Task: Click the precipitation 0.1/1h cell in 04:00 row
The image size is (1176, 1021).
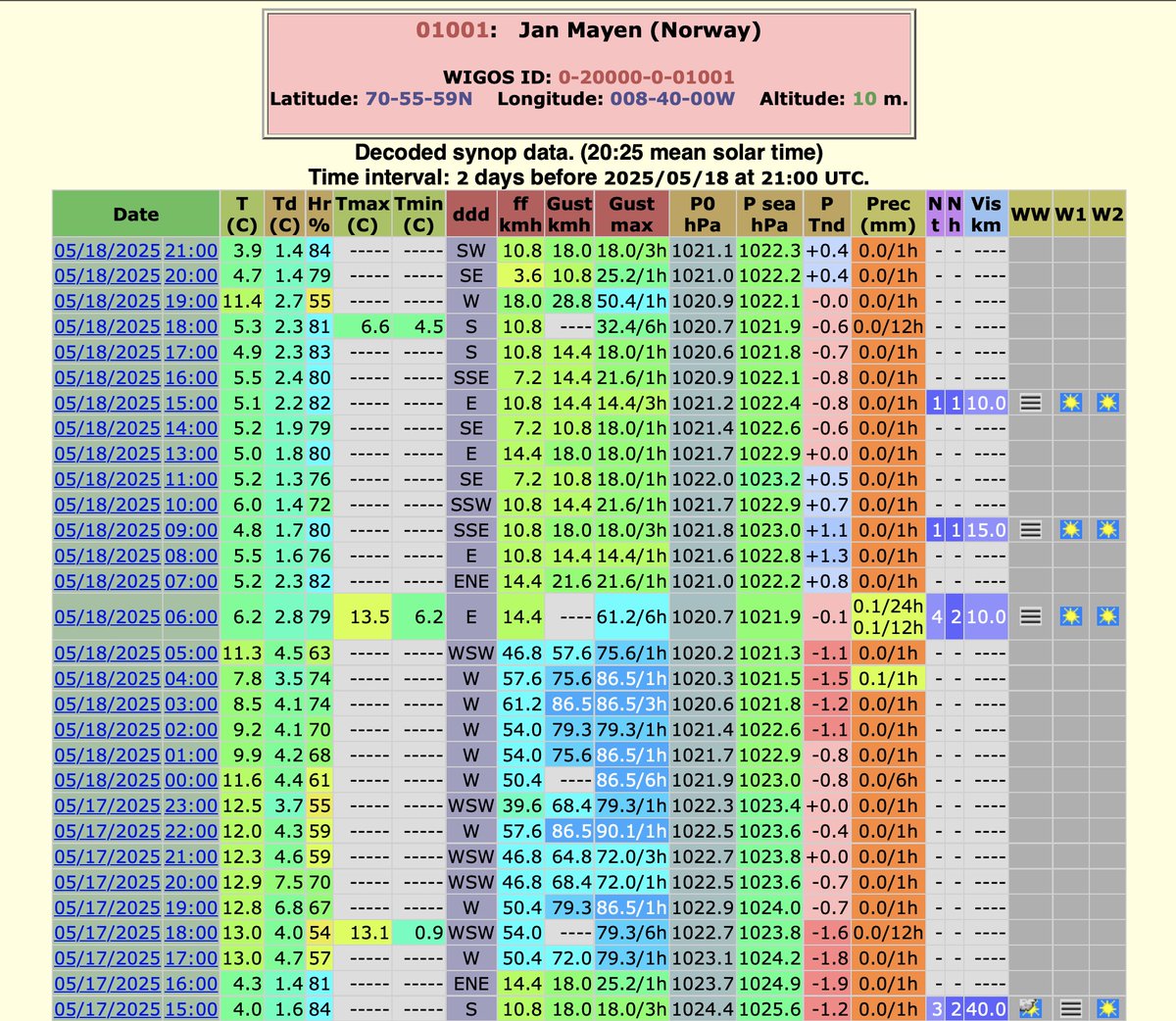Action: pyautogui.click(x=888, y=679)
